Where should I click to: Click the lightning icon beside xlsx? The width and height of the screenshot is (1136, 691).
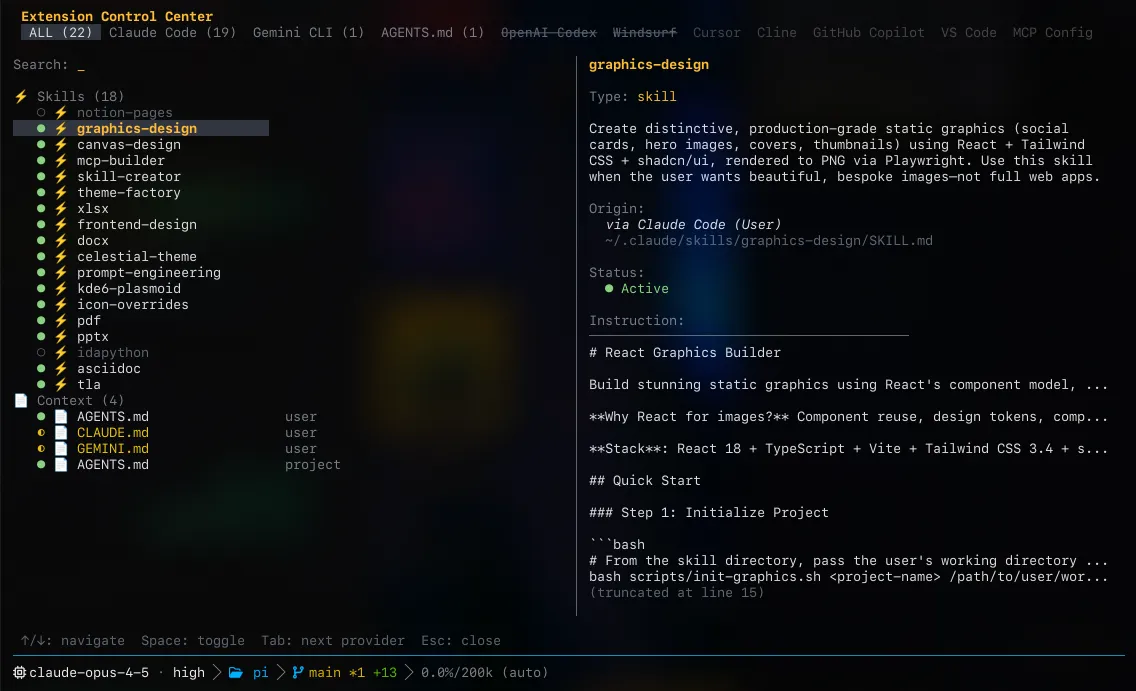pos(62,209)
